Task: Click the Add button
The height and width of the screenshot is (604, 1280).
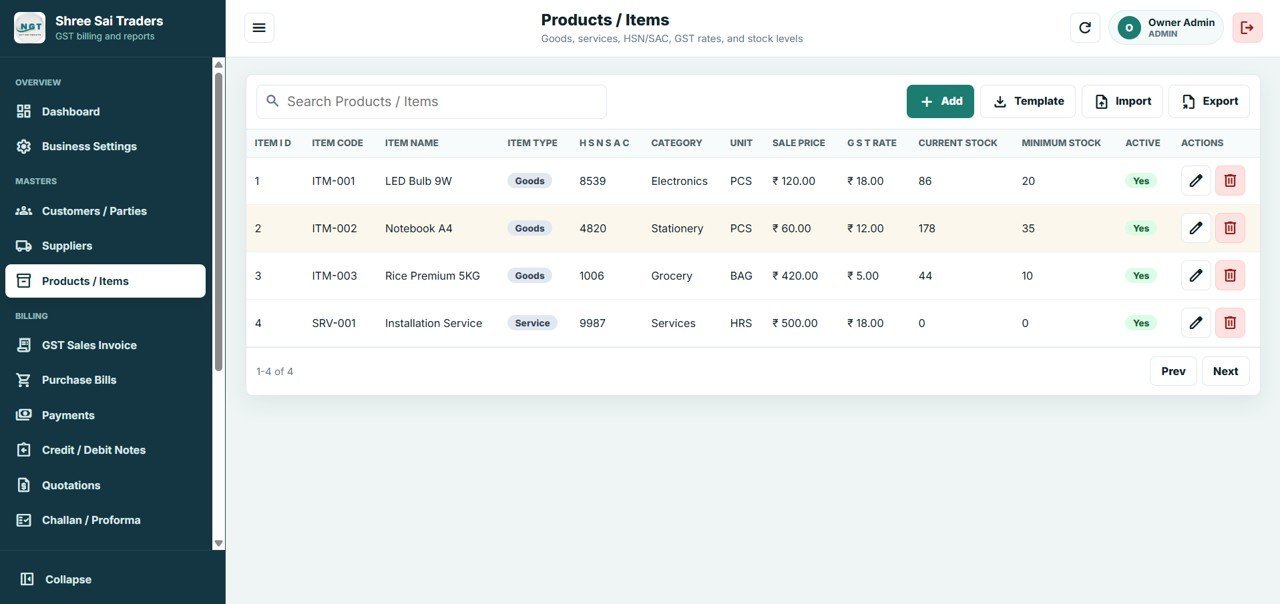Action: (x=940, y=101)
